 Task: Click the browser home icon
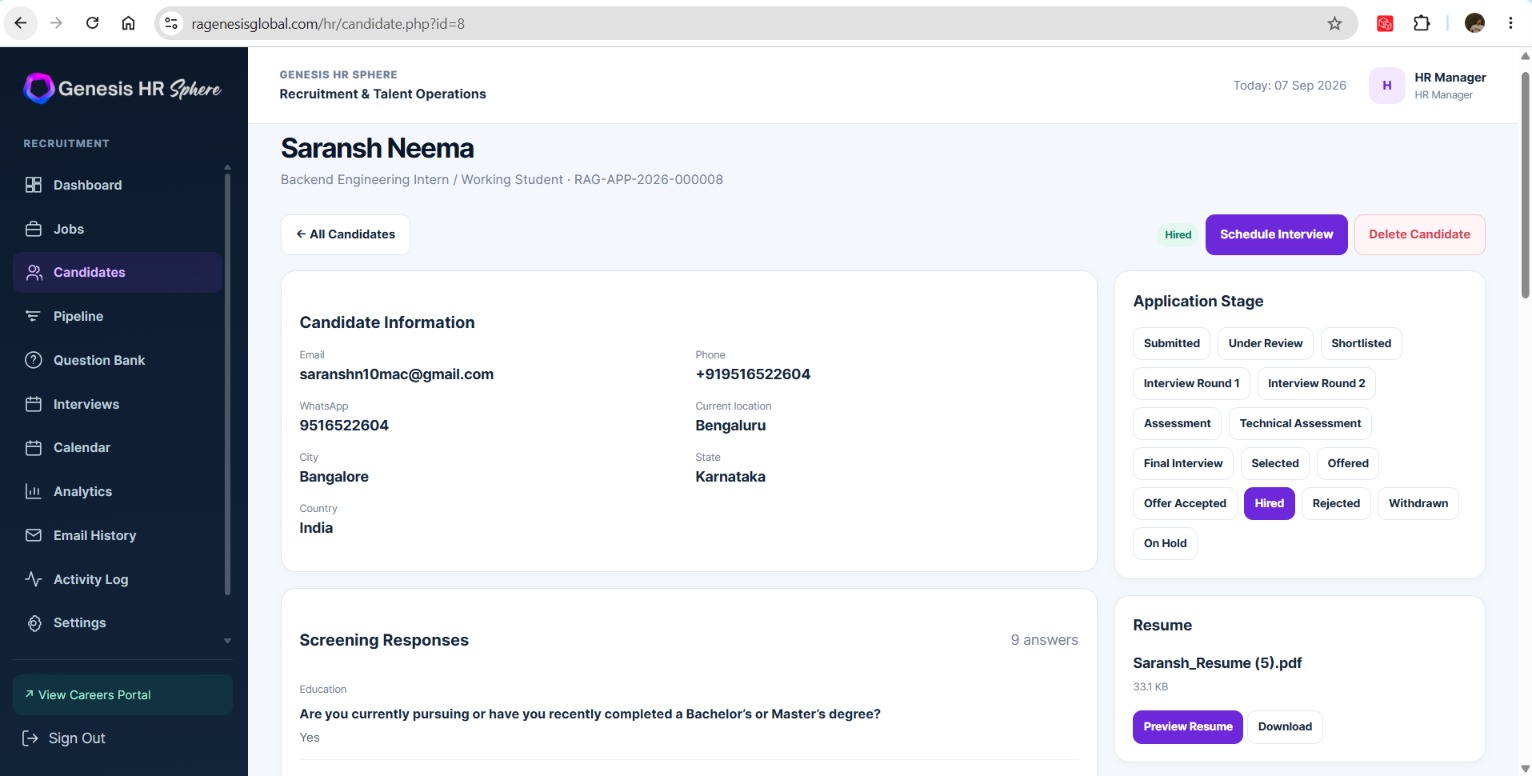(x=128, y=23)
